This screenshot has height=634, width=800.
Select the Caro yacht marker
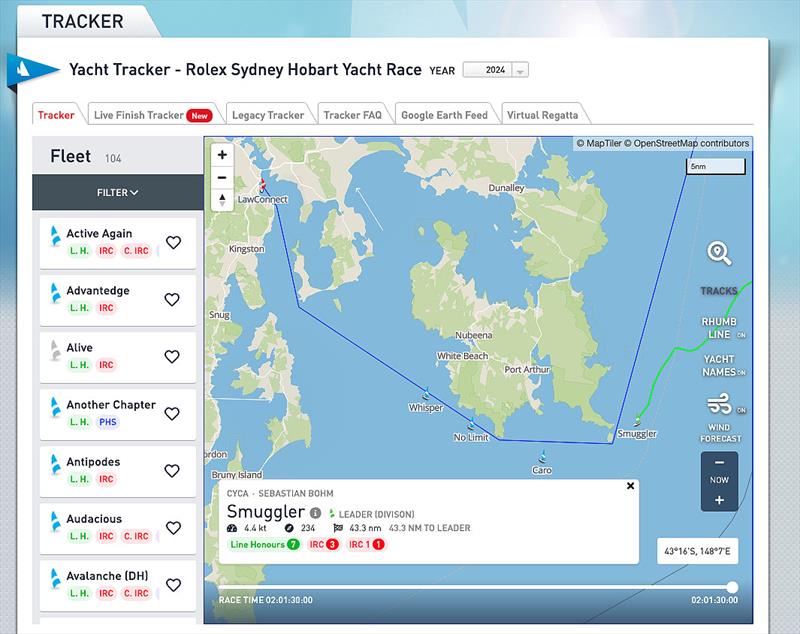(543, 457)
